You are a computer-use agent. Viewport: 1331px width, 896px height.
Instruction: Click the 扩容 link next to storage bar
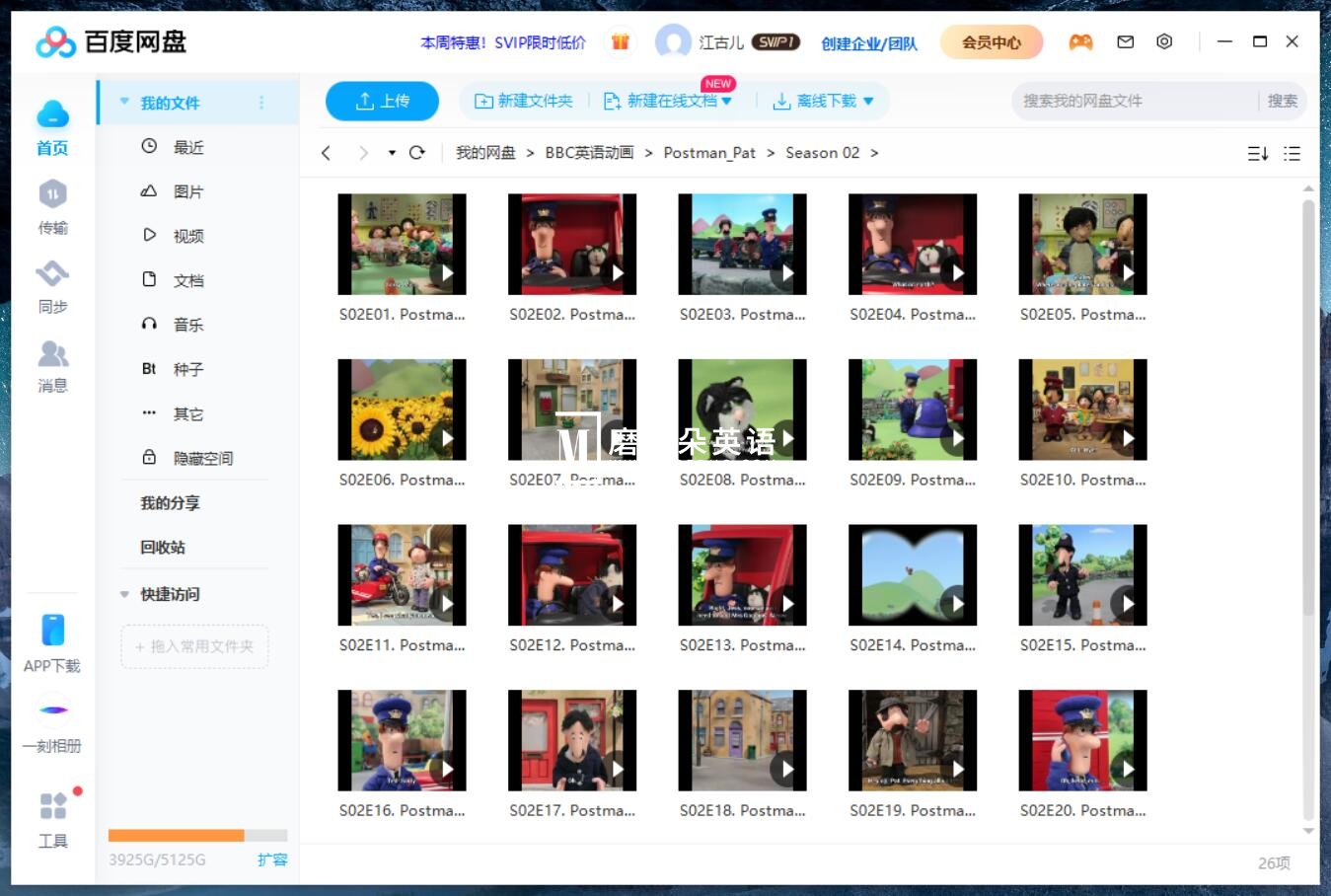273,859
